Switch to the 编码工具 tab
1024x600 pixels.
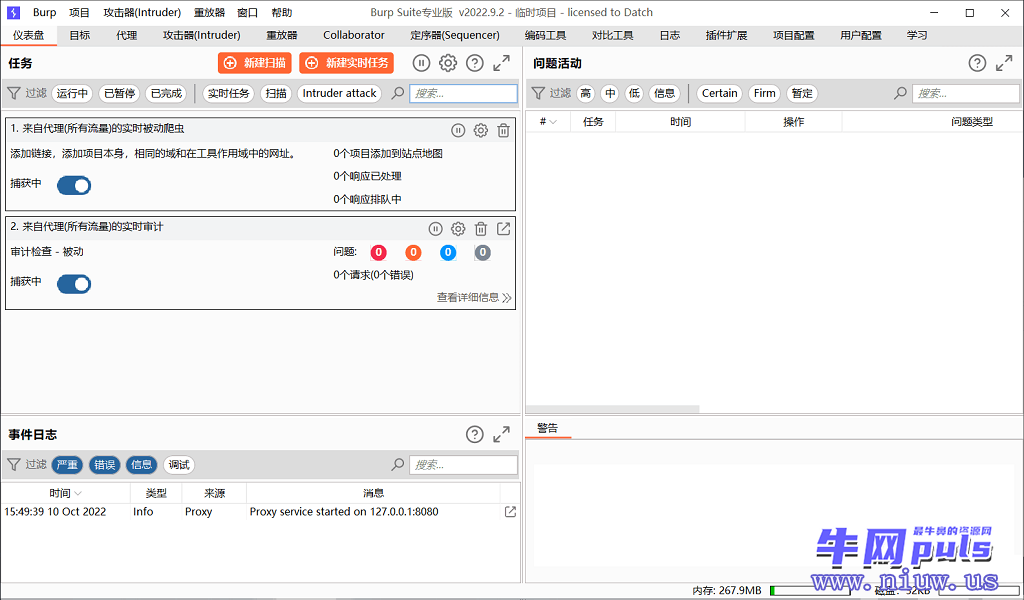click(545, 35)
